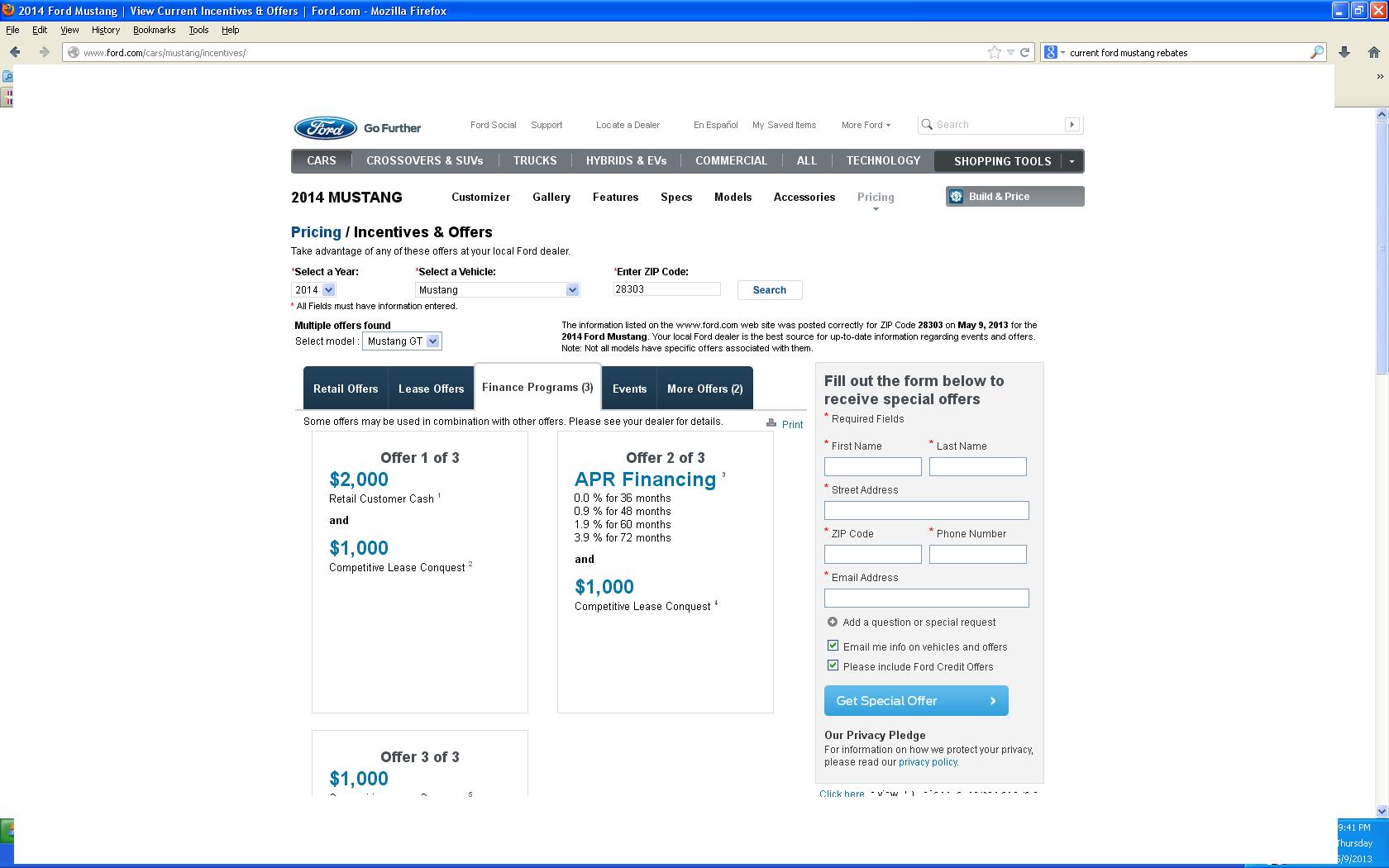Viewport: 1389px width, 868px height.
Task: Click the Email Address input field
Action: (x=926, y=598)
